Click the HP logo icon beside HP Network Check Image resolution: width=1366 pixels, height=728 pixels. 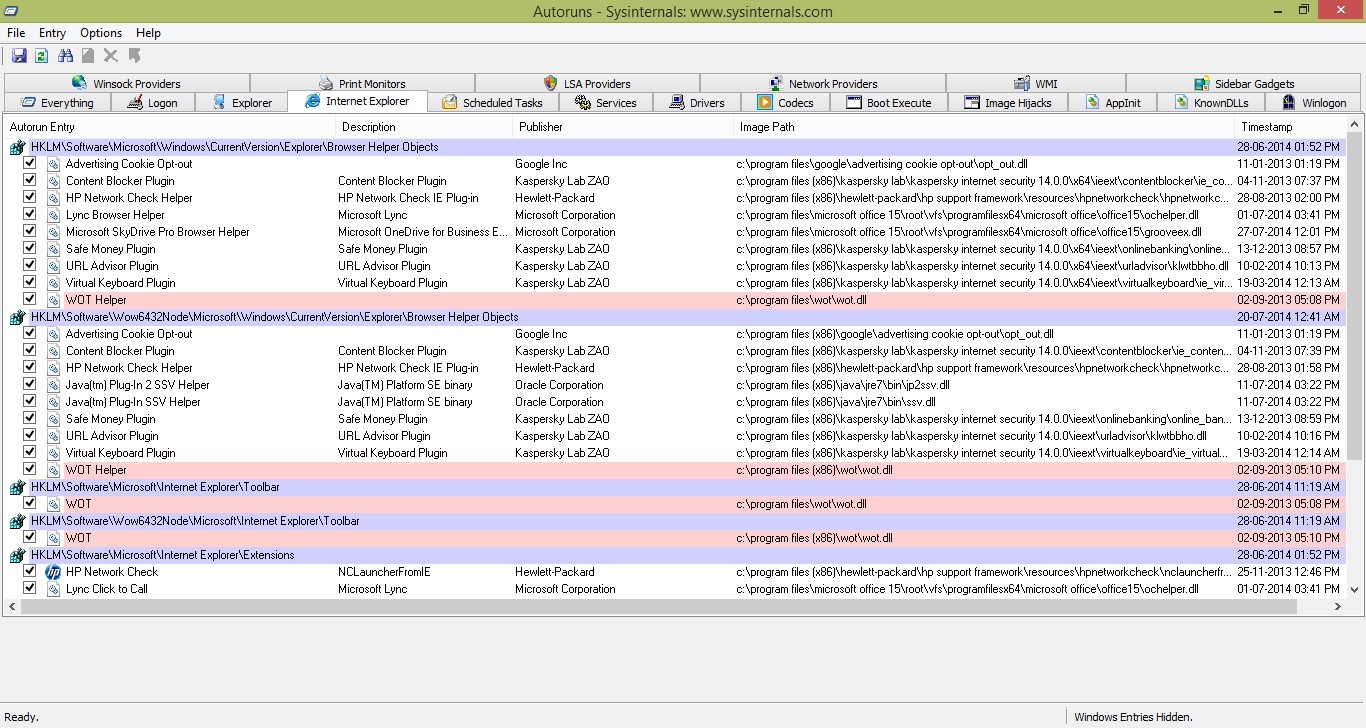(53, 572)
